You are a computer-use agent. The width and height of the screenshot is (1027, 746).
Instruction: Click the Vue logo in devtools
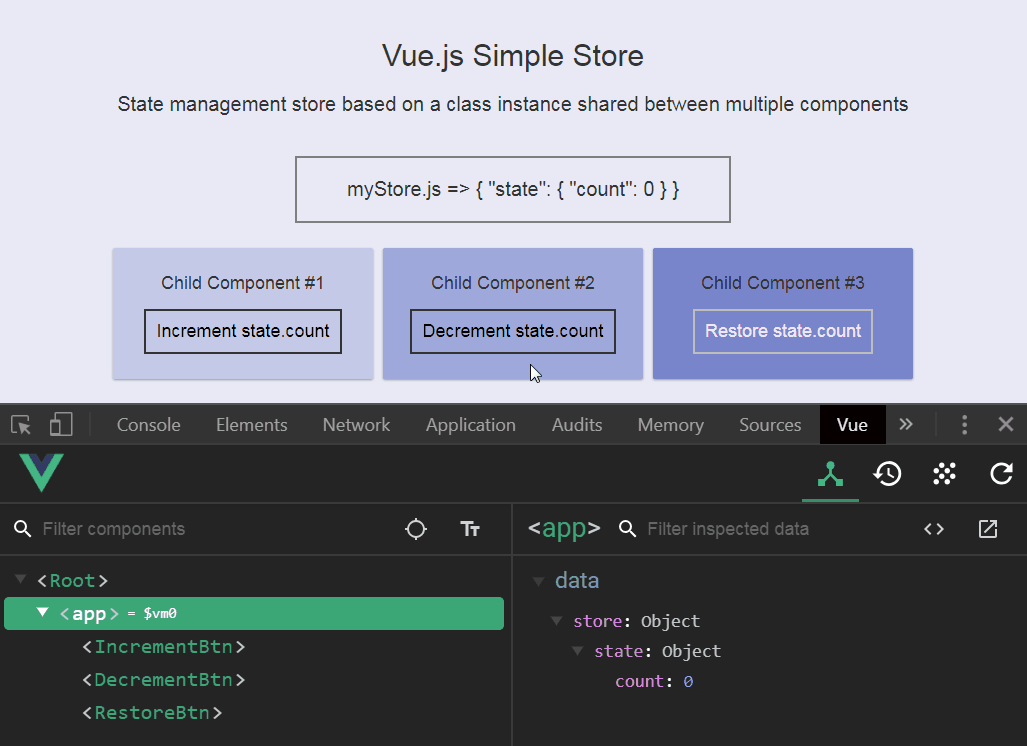41,472
